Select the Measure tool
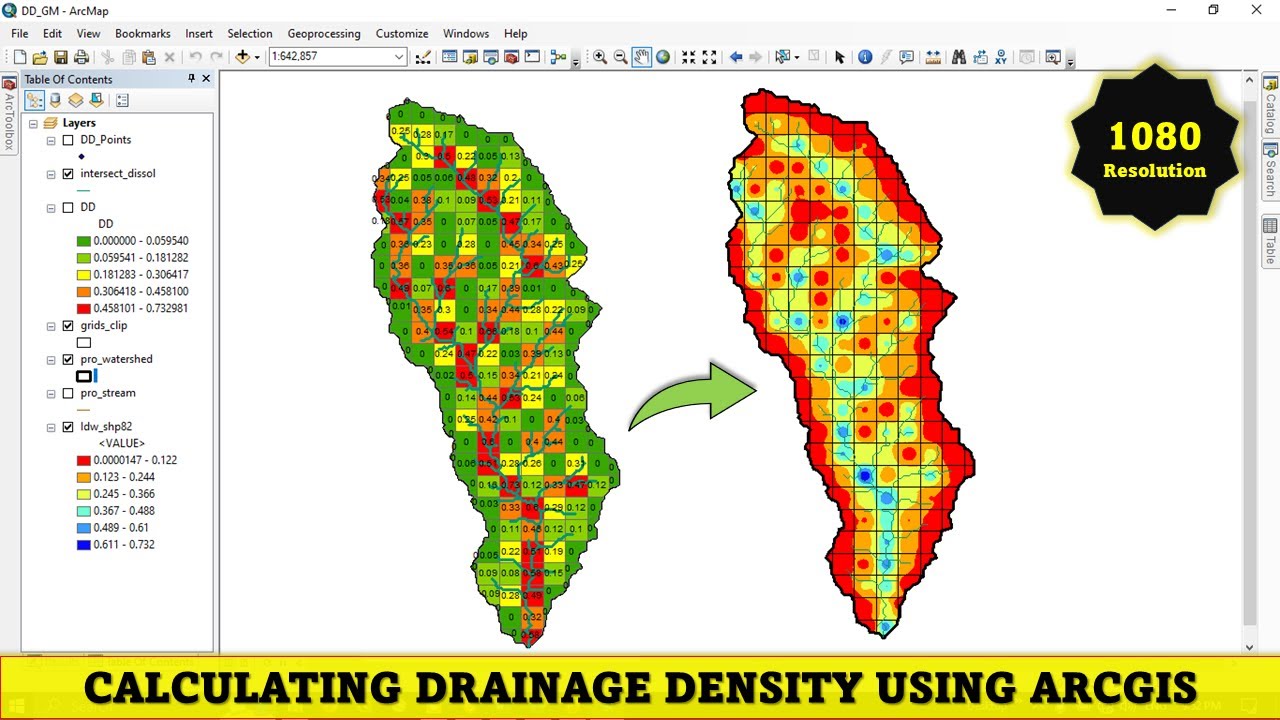The image size is (1280, 720). click(933, 57)
